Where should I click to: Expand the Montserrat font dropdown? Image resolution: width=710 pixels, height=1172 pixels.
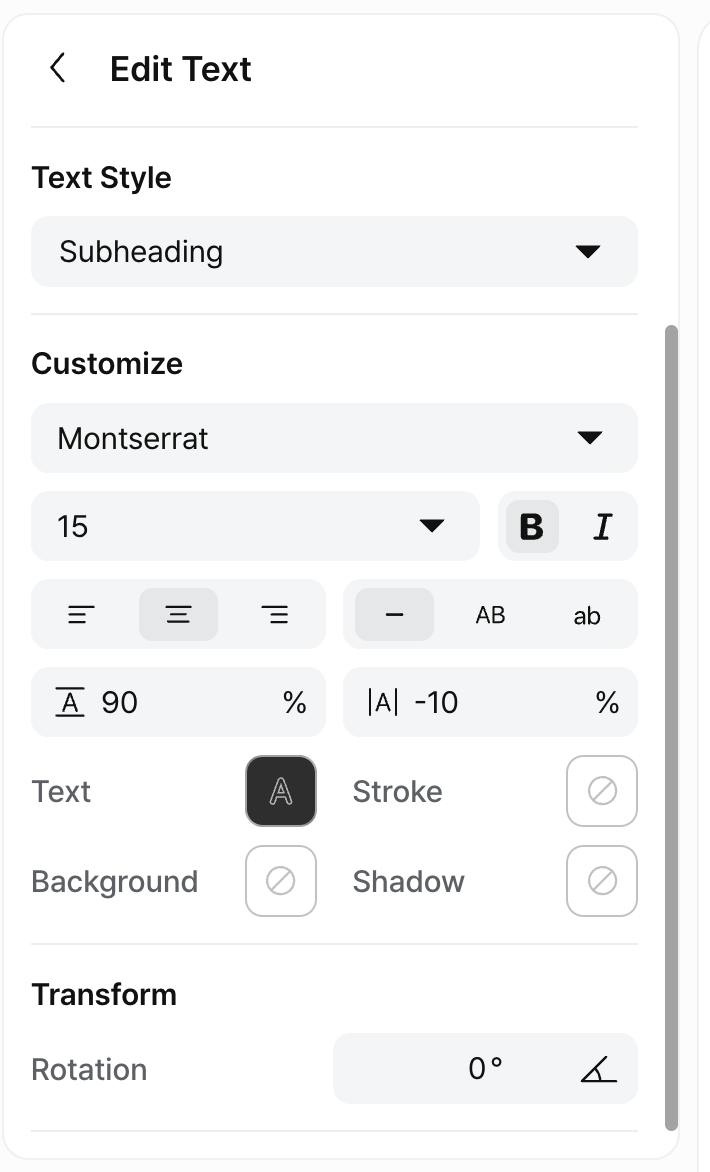(x=334, y=439)
